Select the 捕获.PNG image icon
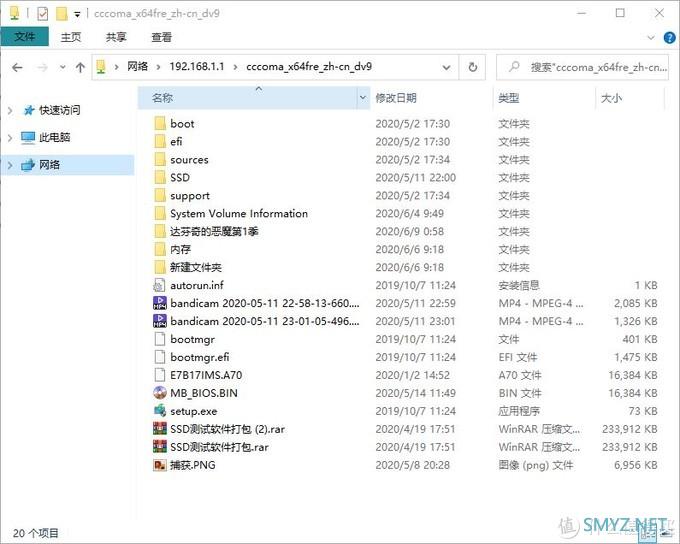The height and width of the screenshot is (544, 680). [160, 465]
